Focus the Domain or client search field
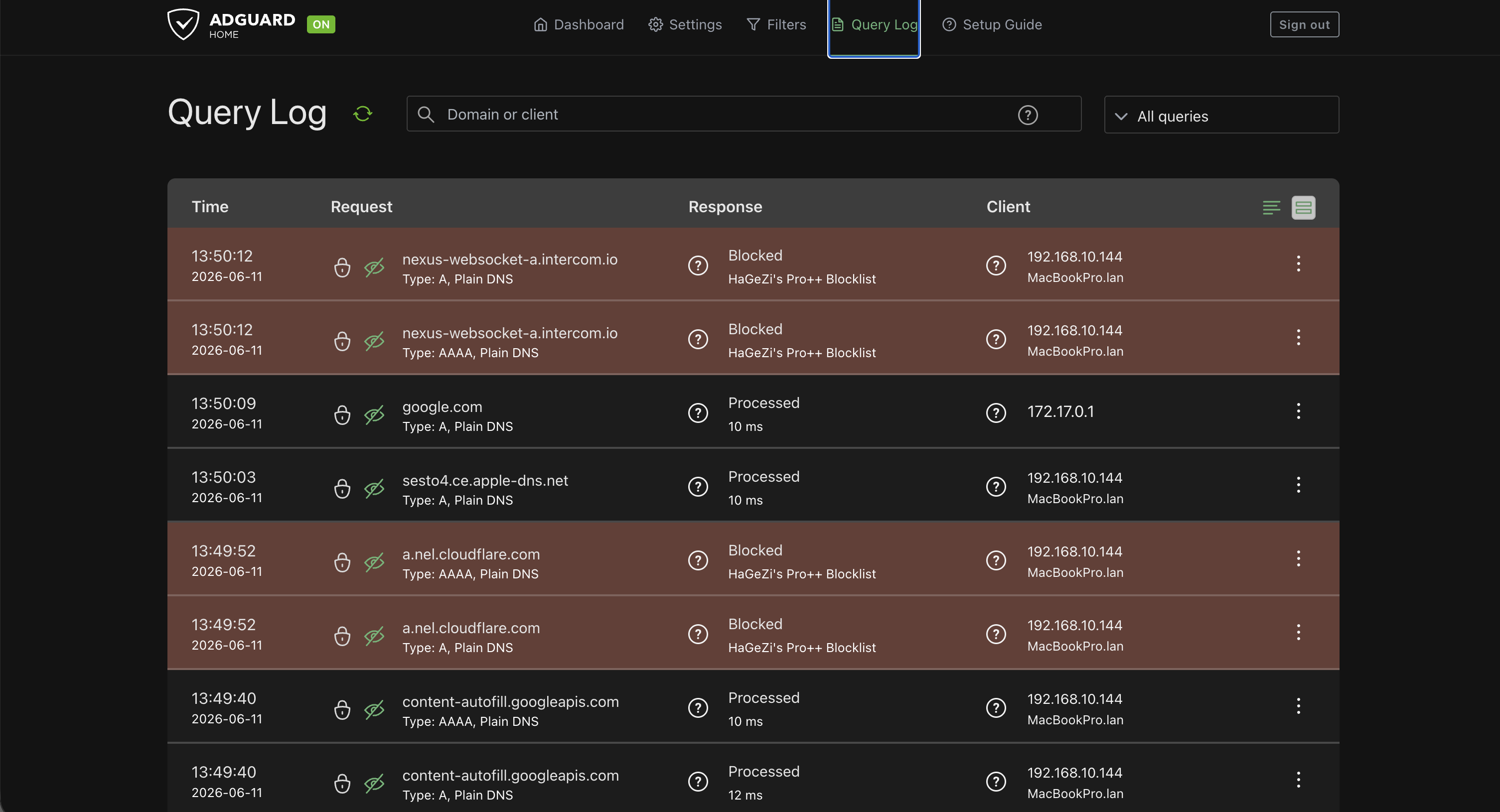Screen dimensions: 1500x812 (744, 114)
